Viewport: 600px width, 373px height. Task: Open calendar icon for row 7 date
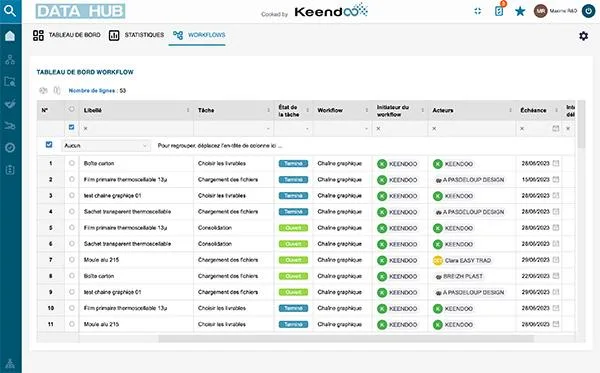tap(556, 260)
